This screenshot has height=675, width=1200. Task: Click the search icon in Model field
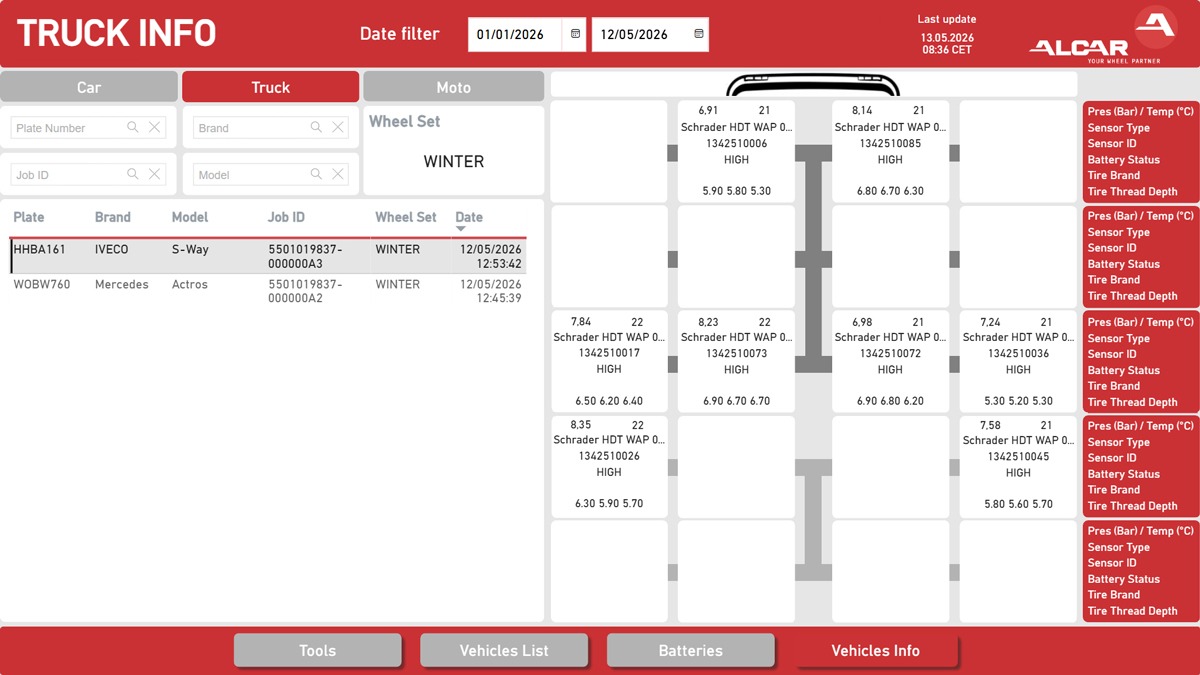[x=316, y=174]
